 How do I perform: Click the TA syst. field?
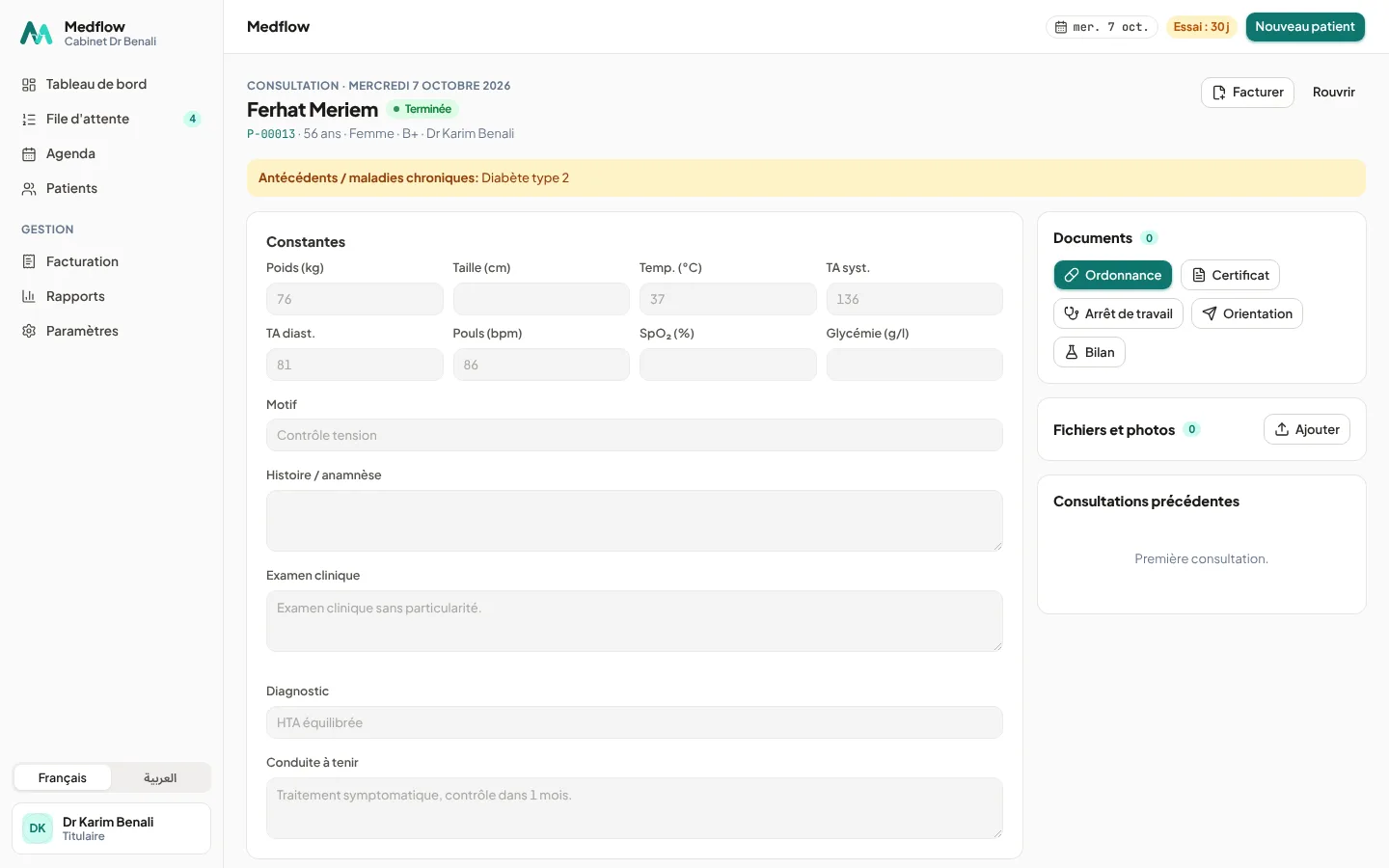pos(914,299)
